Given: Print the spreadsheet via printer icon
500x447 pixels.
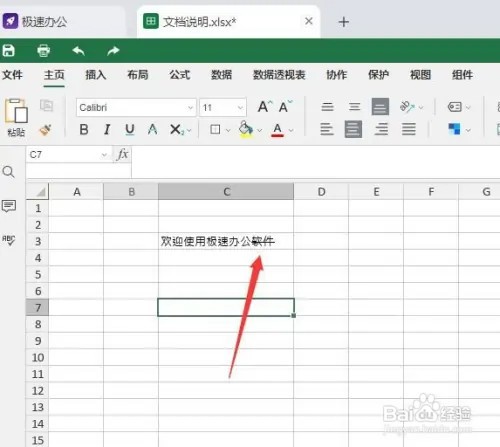Looking at the screenshot, I should click(x=43, y=51).
